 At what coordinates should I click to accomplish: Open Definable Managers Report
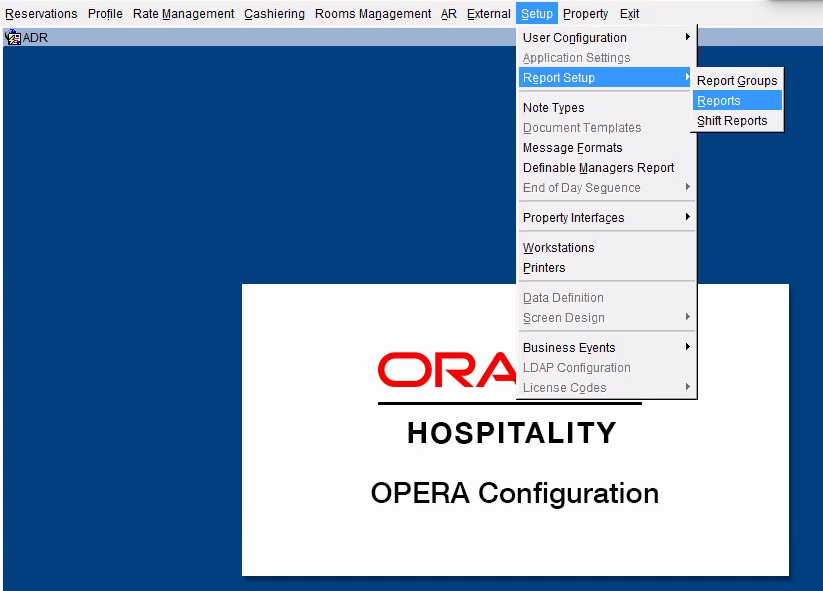(606, 167)
